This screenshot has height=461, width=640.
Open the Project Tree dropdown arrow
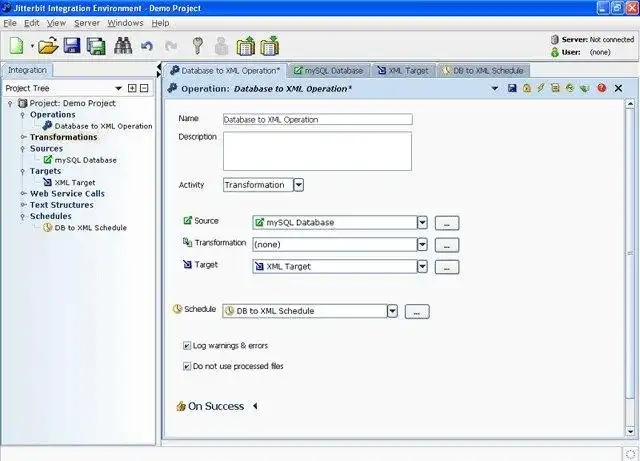(118, 88)
